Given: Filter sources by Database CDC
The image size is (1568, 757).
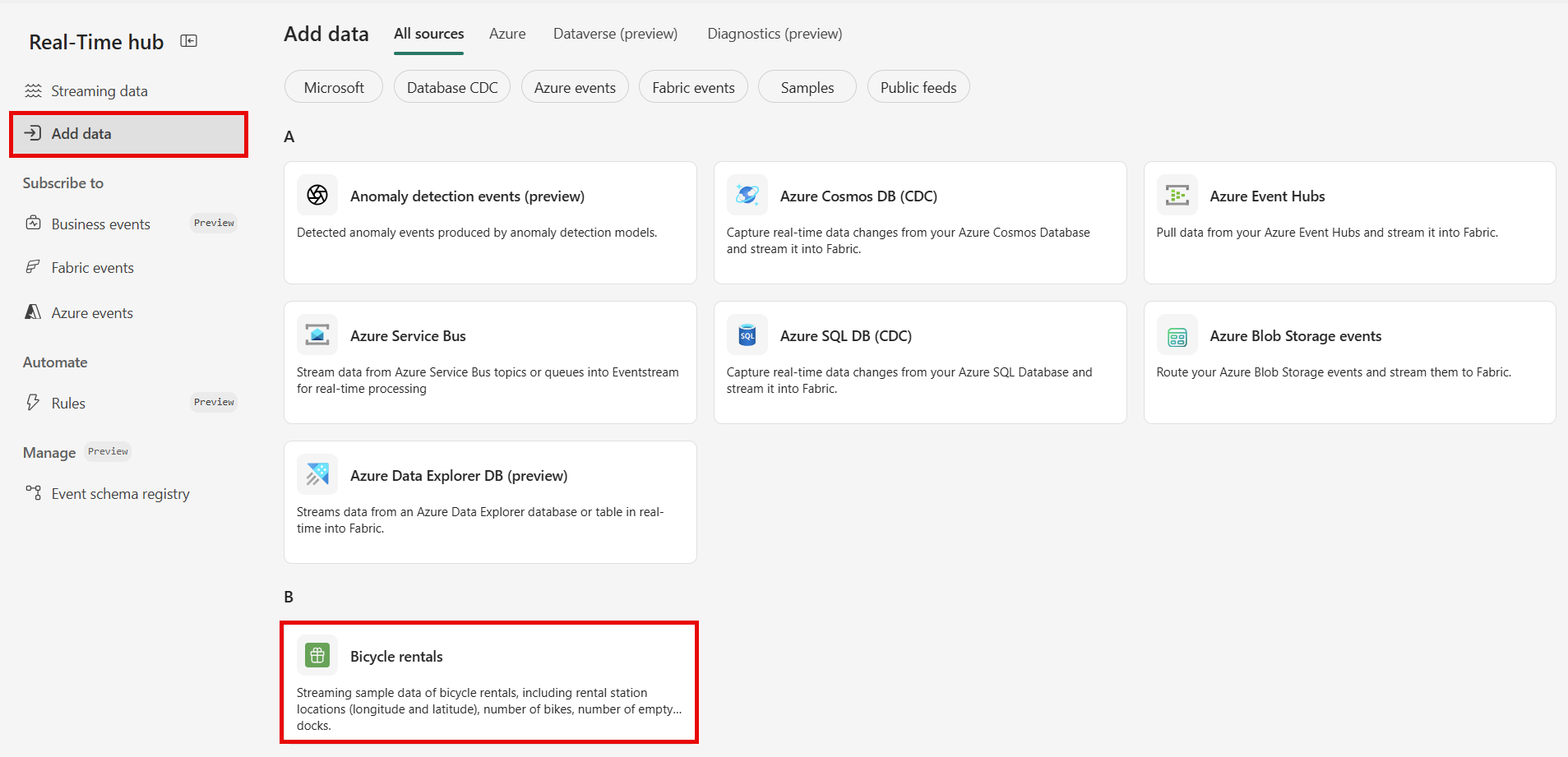Looking at the screenshot, I should 452,87.
